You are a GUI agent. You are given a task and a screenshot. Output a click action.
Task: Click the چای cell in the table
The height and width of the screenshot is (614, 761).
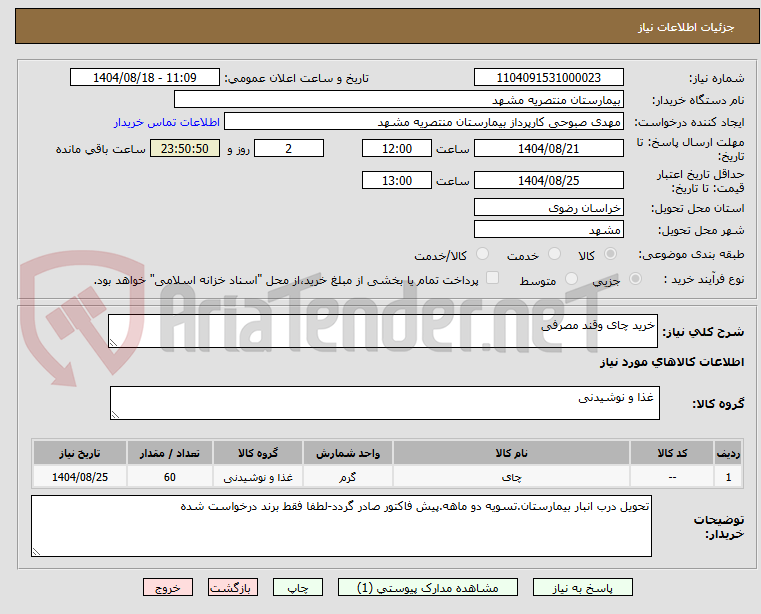pyautogui.click(x=511, y=477)
